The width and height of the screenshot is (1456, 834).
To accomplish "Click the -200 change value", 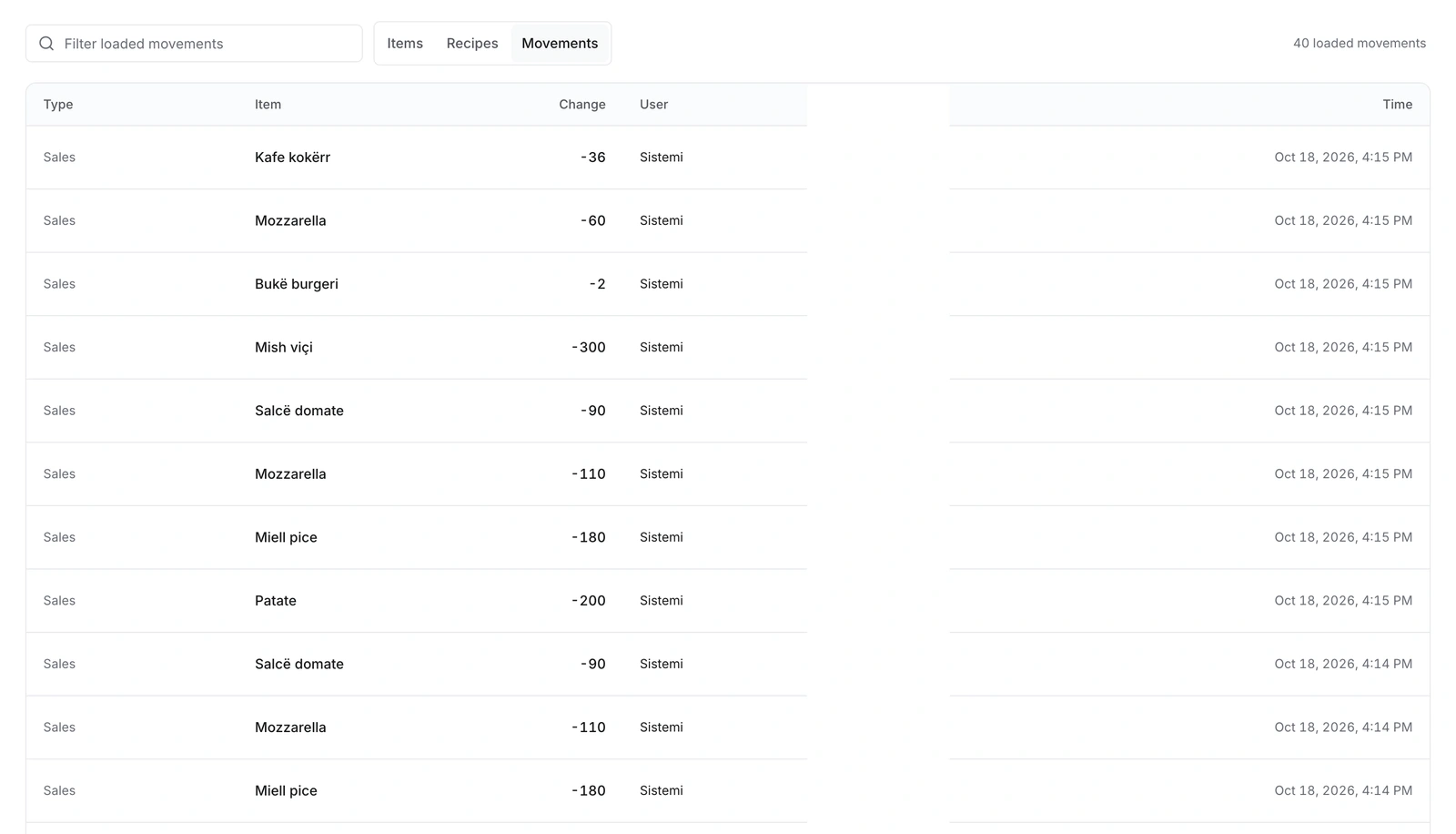I will point(589,601).
